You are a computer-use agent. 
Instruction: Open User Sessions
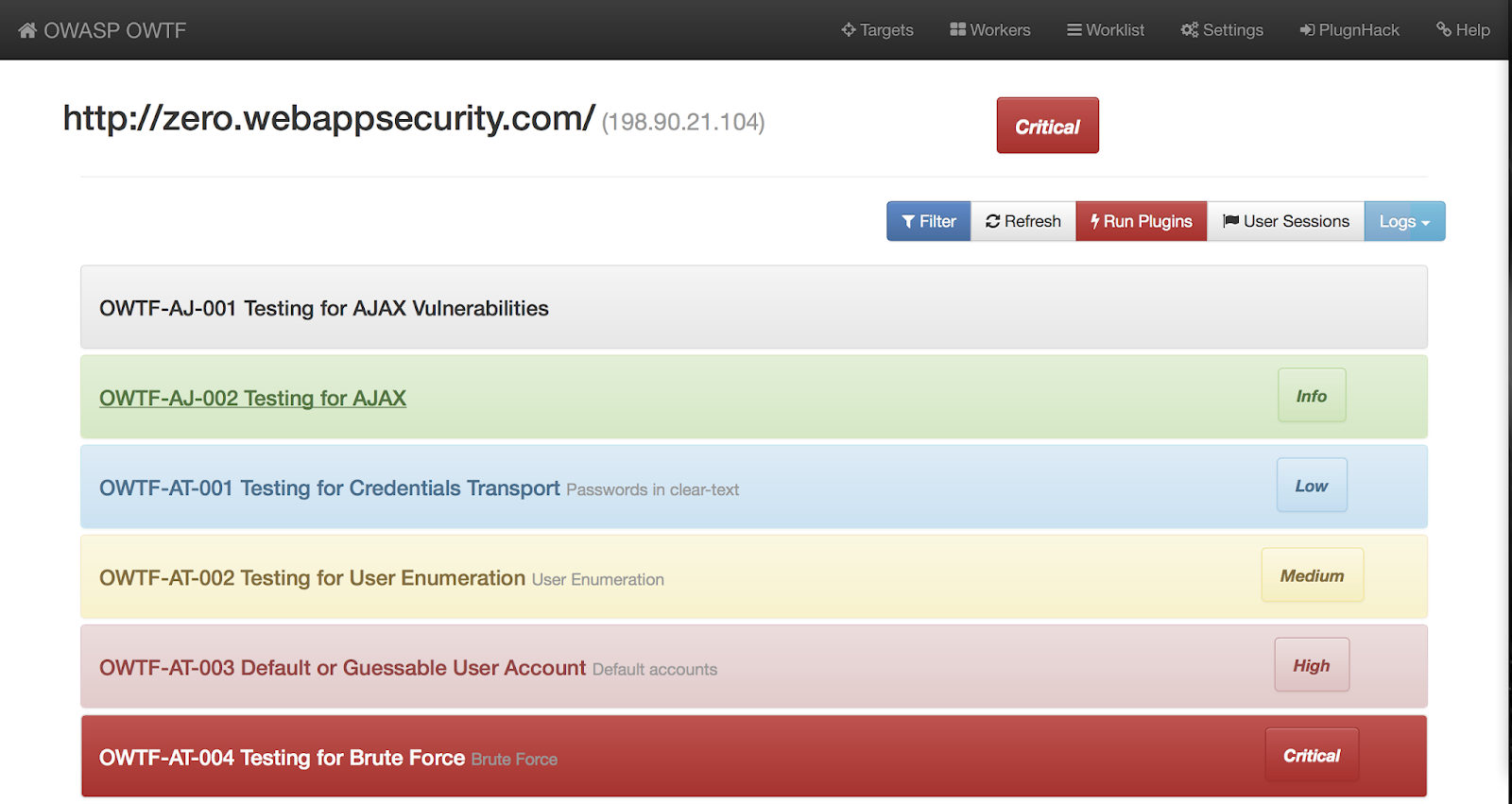(x=1286, y=222)
